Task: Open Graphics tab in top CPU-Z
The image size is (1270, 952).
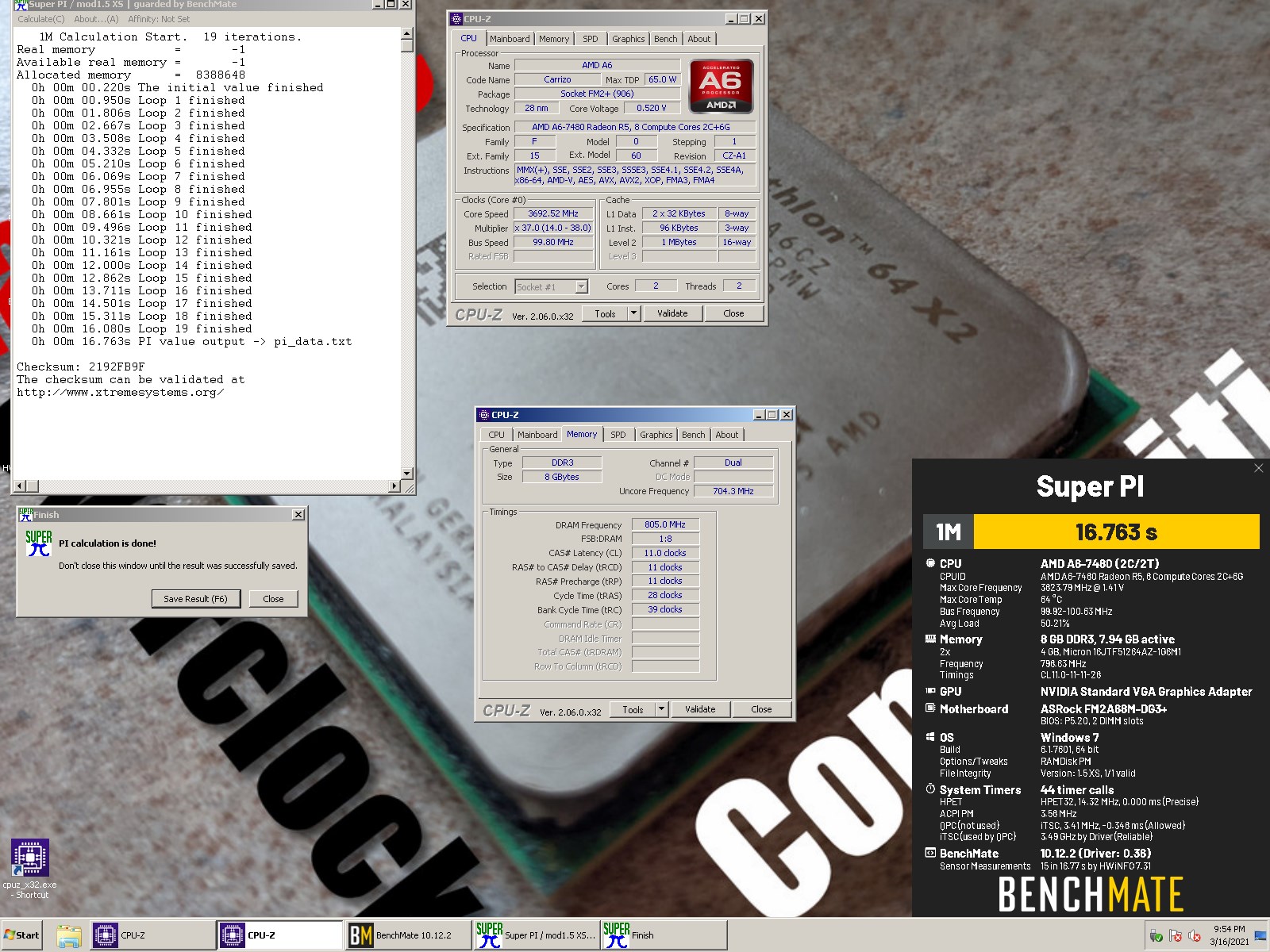Action: pyautogui.click(x=629, y=39)
